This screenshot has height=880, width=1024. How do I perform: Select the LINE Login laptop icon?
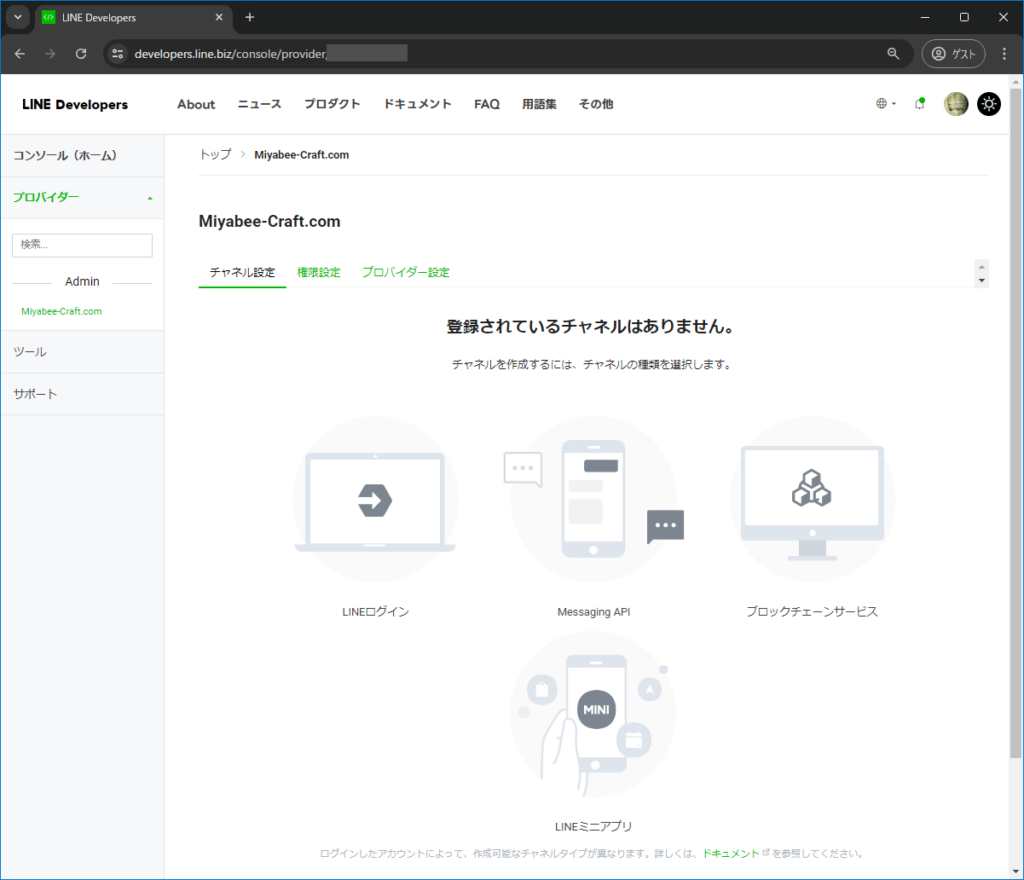(x=375, y=499)
